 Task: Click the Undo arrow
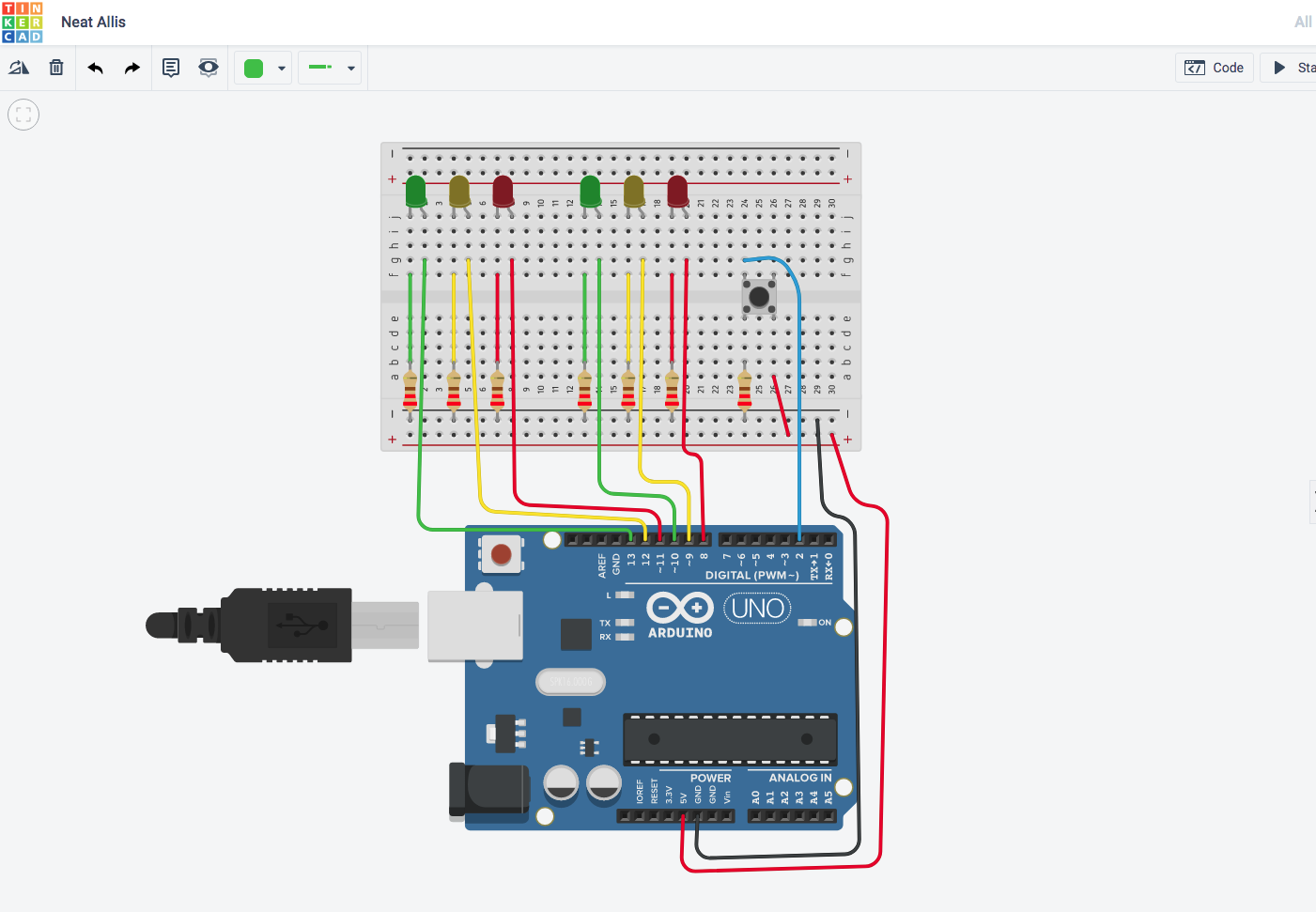click(94, 67)
